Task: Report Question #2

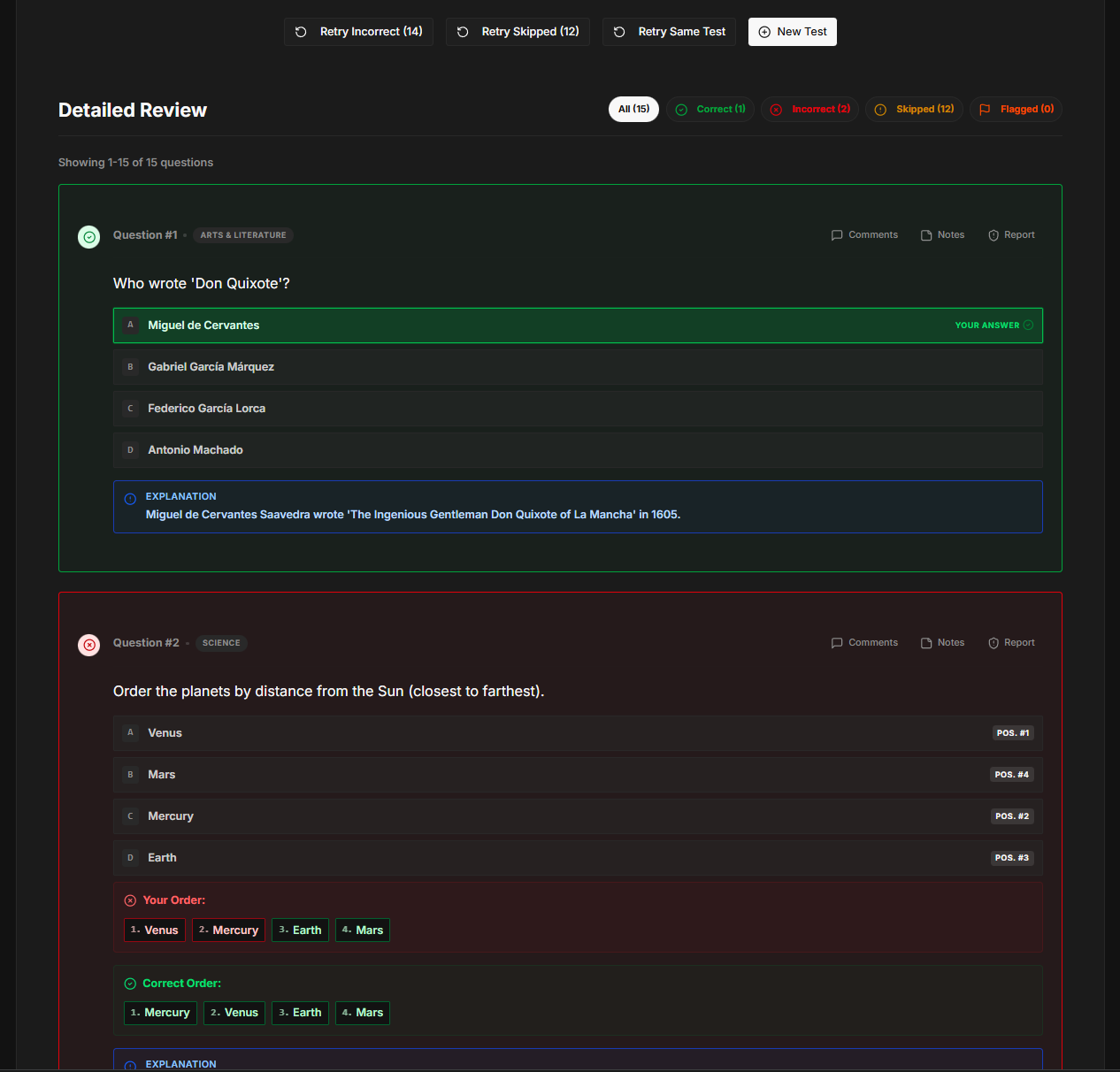Action: (x=1011, y=643)
